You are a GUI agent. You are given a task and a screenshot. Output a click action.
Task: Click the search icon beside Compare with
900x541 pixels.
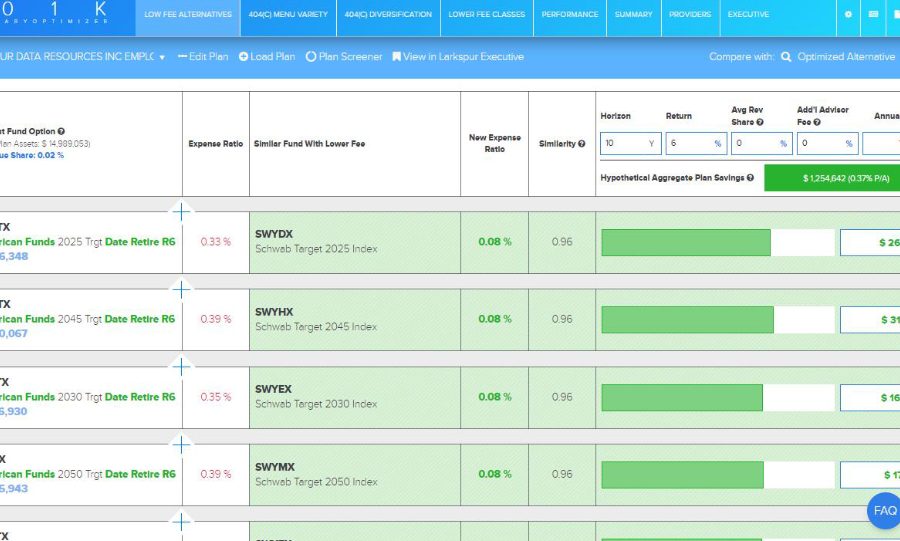click(786, 57)
